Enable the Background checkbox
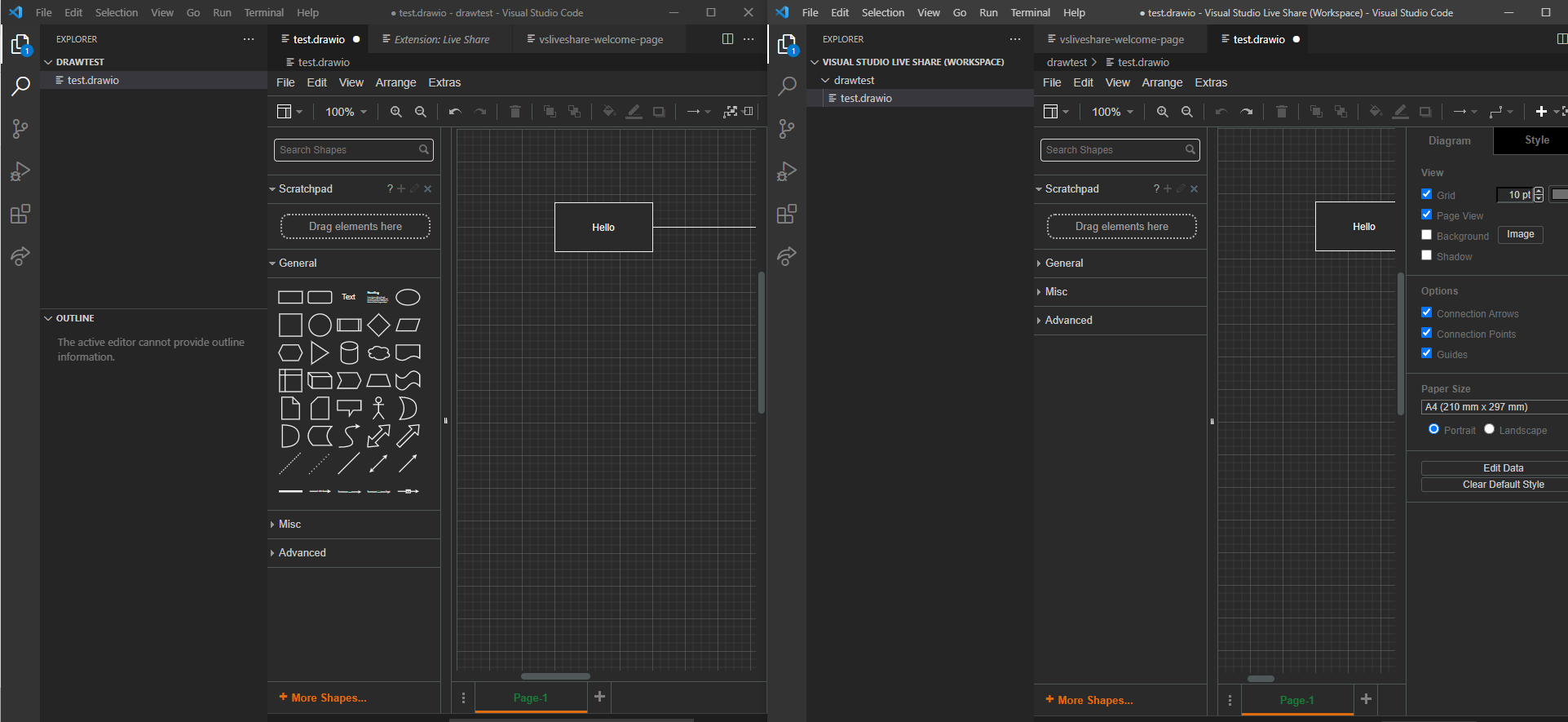The width and height of the screenshot is (1568, 722). [1427, 235]
